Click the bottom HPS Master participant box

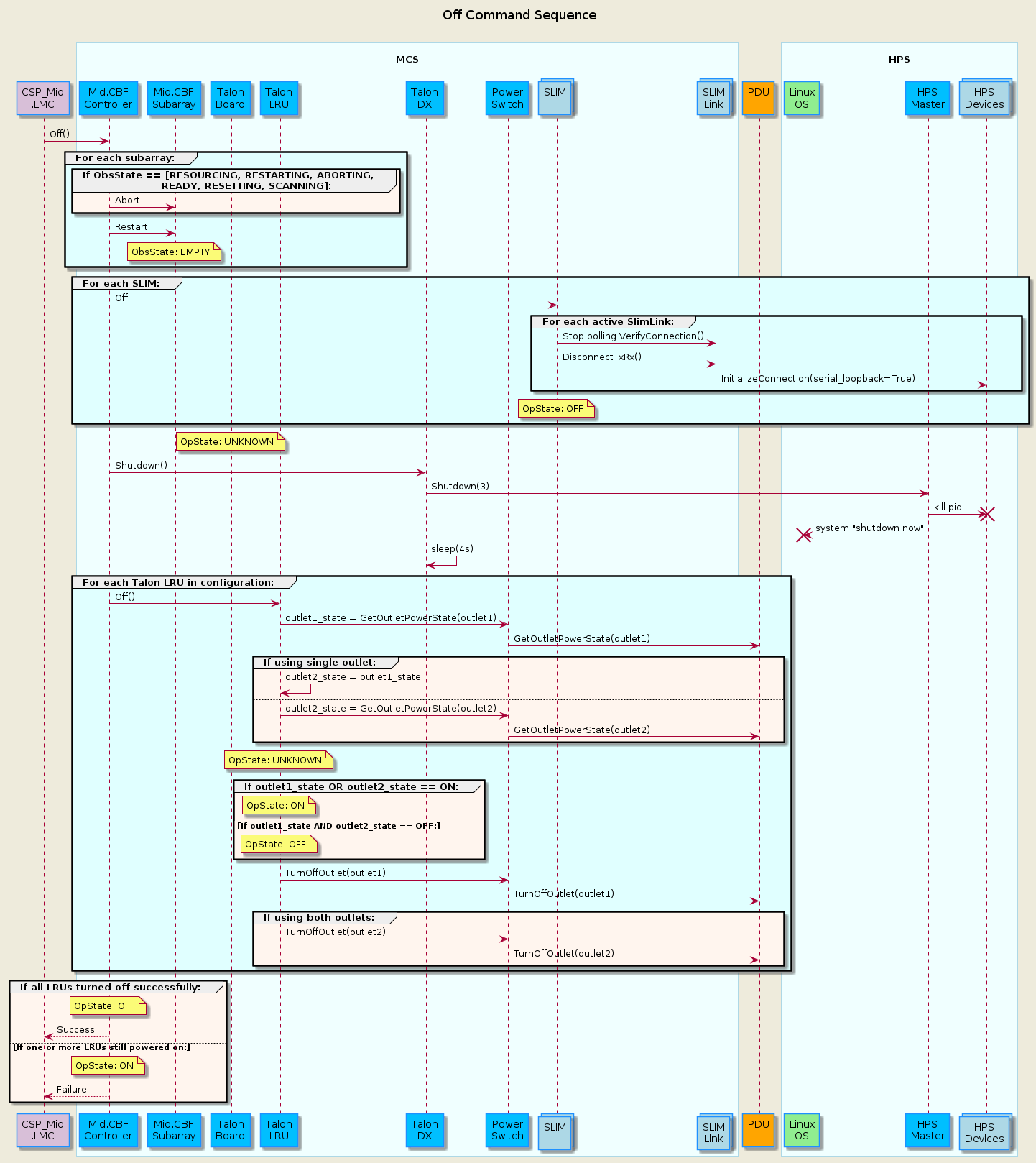pyautogui.click(x=928, y=1130)
